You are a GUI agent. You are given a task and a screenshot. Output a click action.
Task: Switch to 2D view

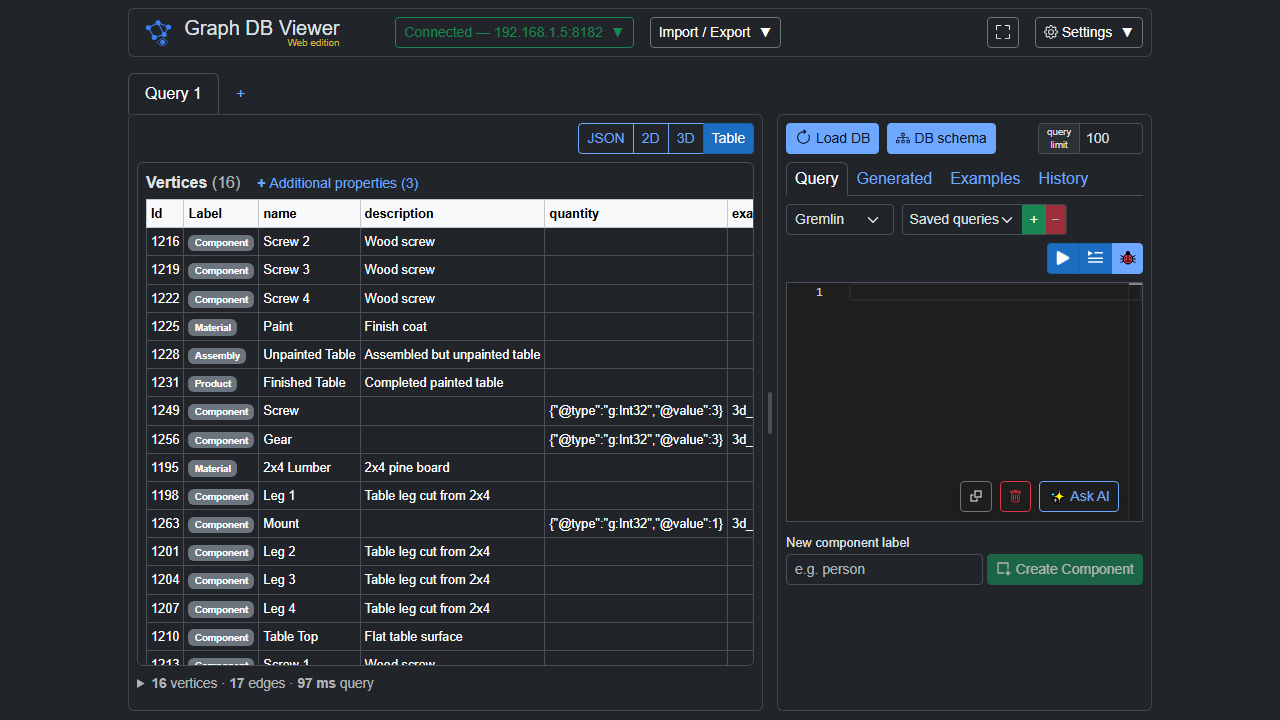[650, 138]
